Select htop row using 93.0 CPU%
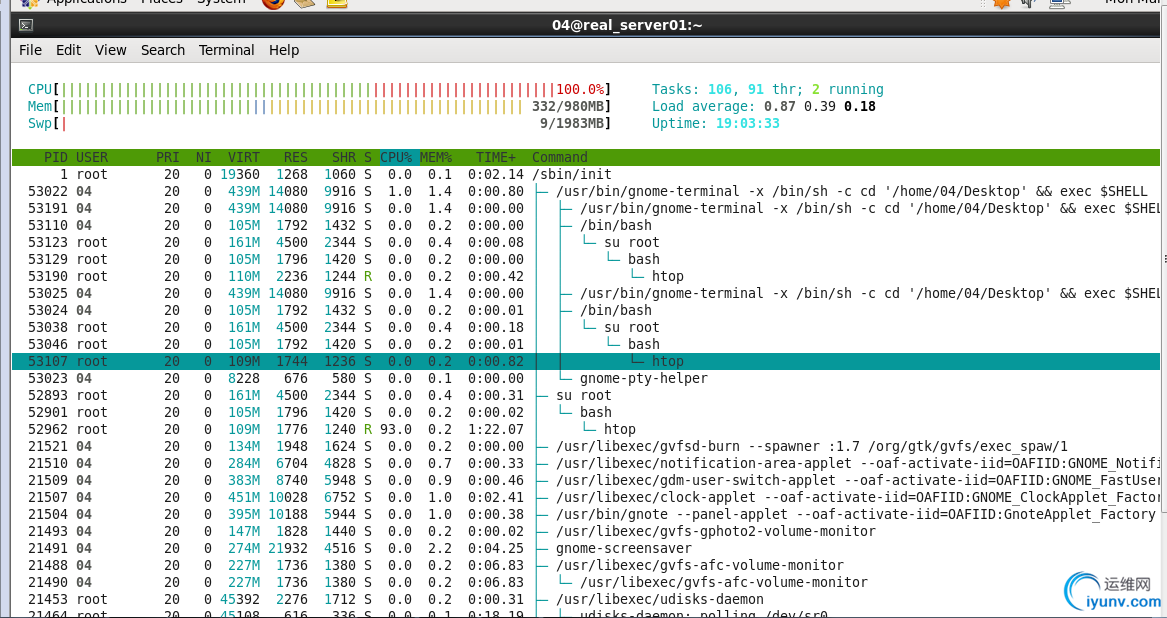 click(x=586, y=430)
